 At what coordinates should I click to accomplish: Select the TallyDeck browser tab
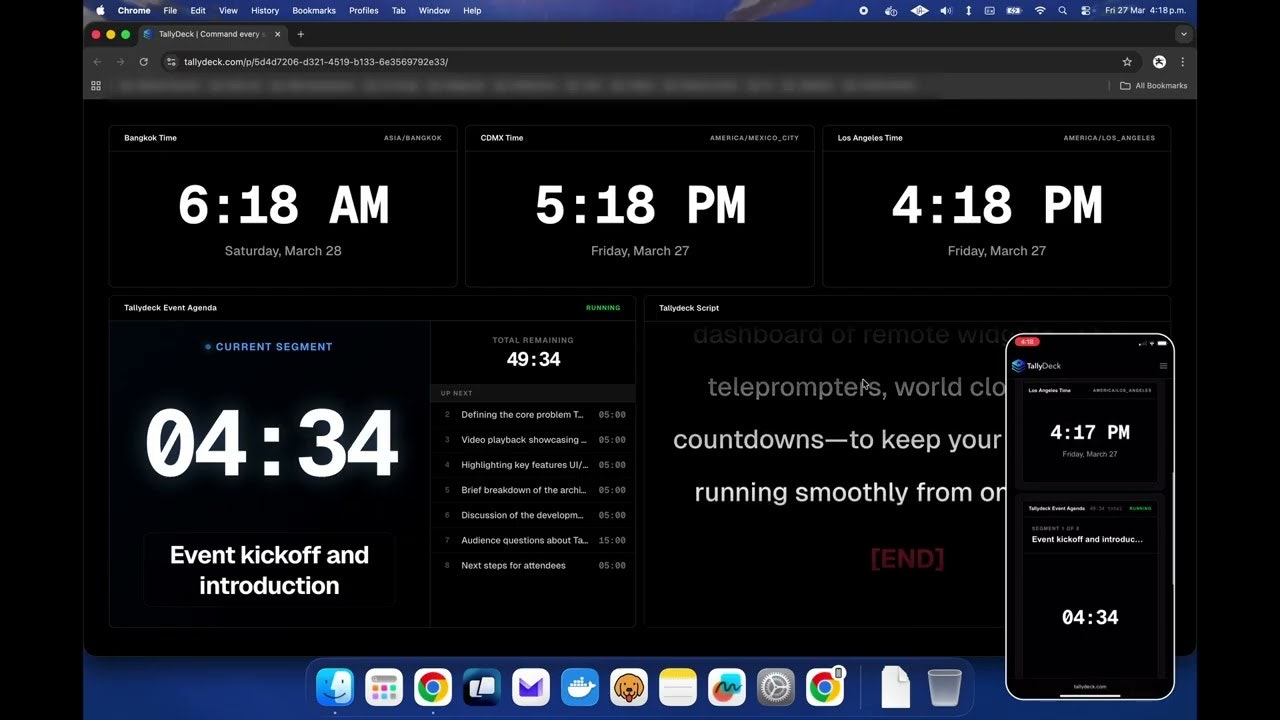pos(212,34)
